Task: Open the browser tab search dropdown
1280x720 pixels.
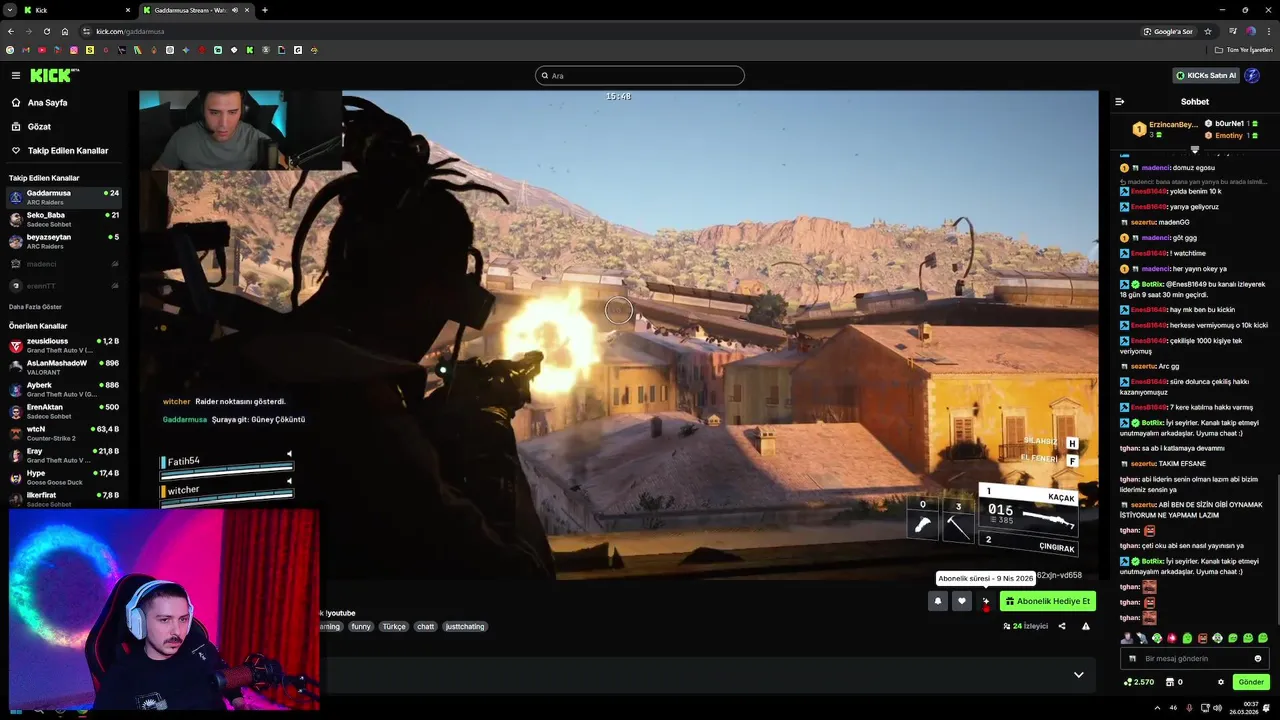Action: (9, 10)
